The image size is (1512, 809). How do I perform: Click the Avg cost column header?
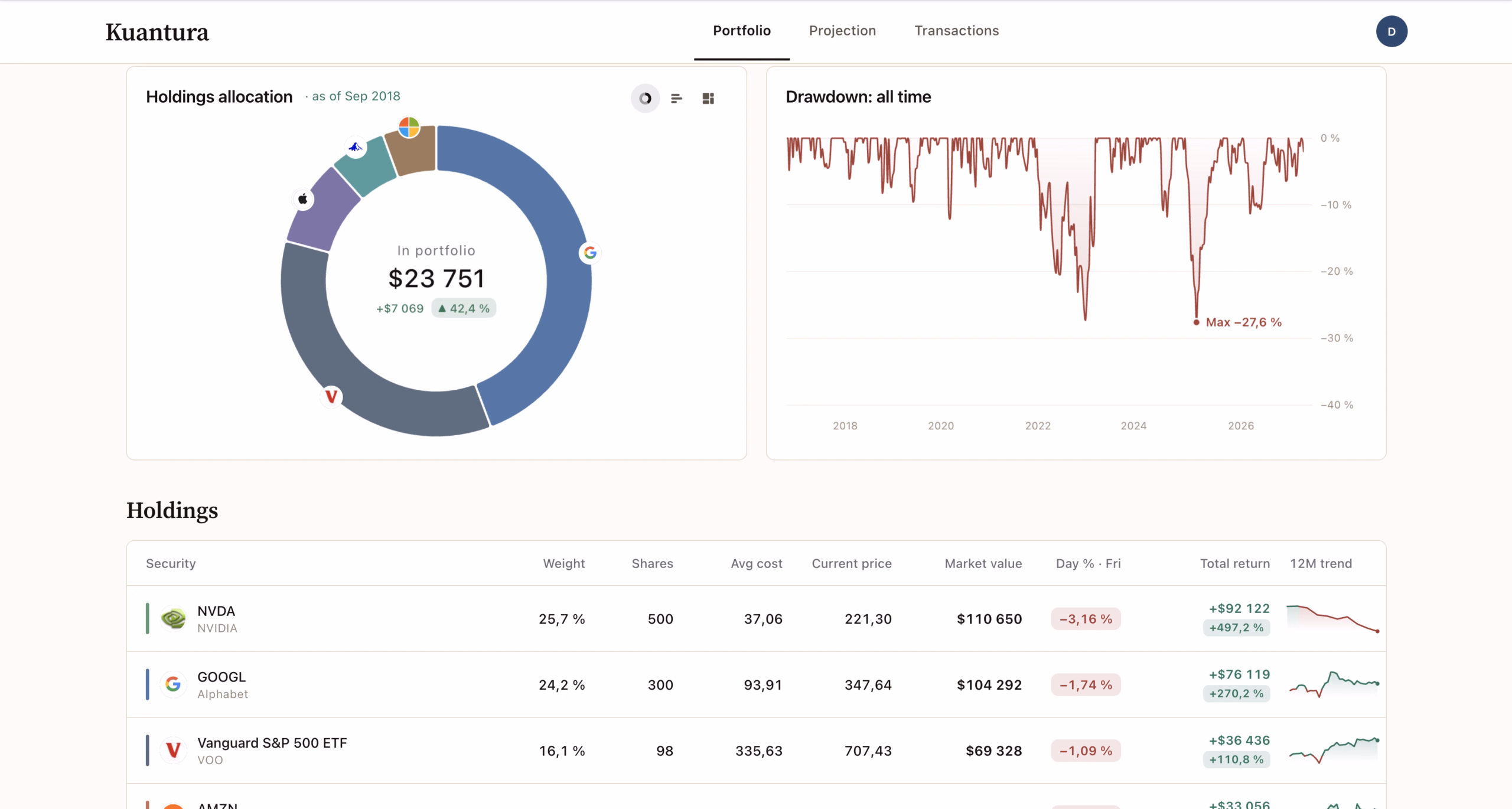pos(756,563)
